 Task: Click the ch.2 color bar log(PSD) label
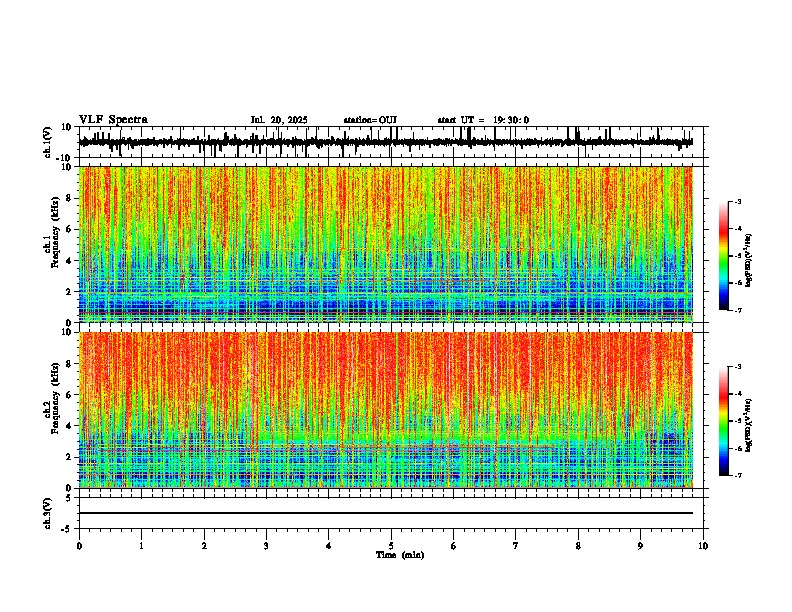click(748, 425)
